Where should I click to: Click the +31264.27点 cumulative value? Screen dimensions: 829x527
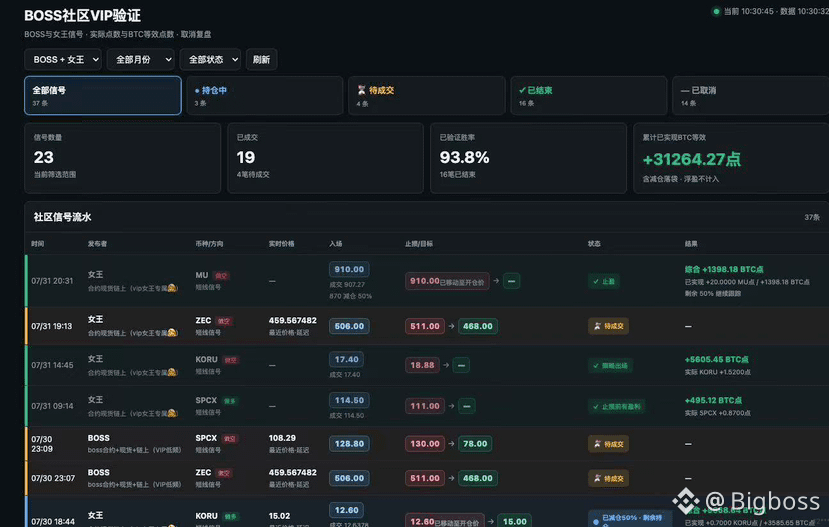[692, 159]
